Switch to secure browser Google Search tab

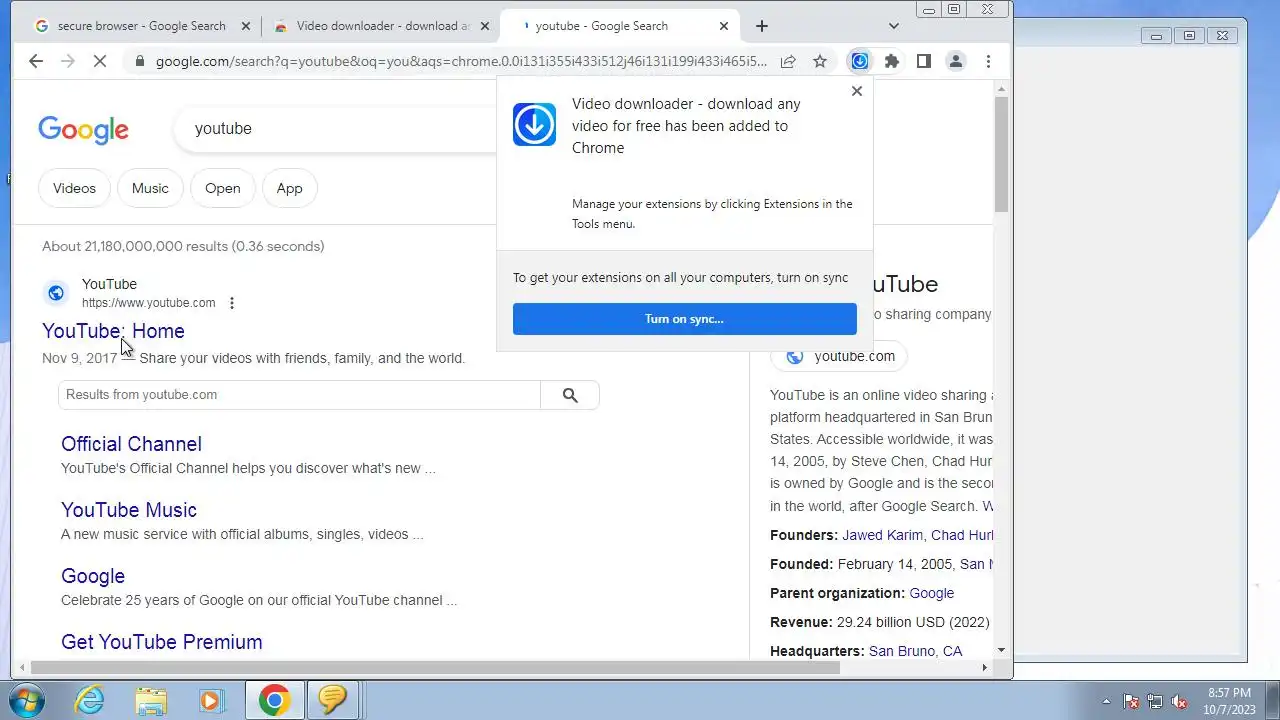pos(141,26)
